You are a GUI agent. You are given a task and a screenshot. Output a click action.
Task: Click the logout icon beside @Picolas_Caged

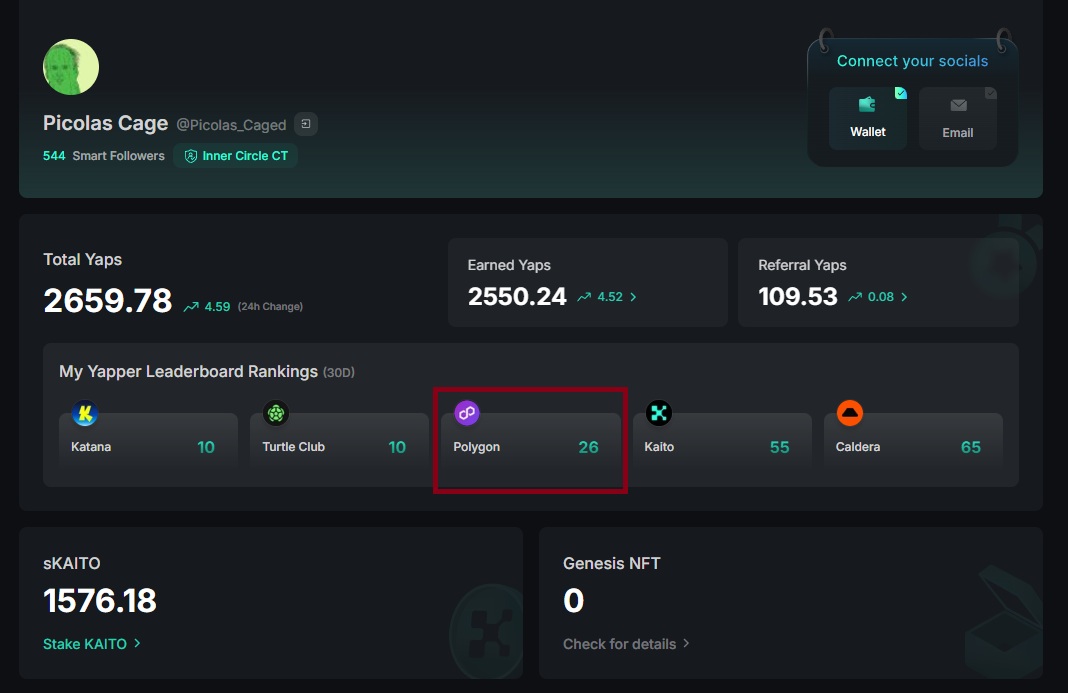(x=306, y=124)
